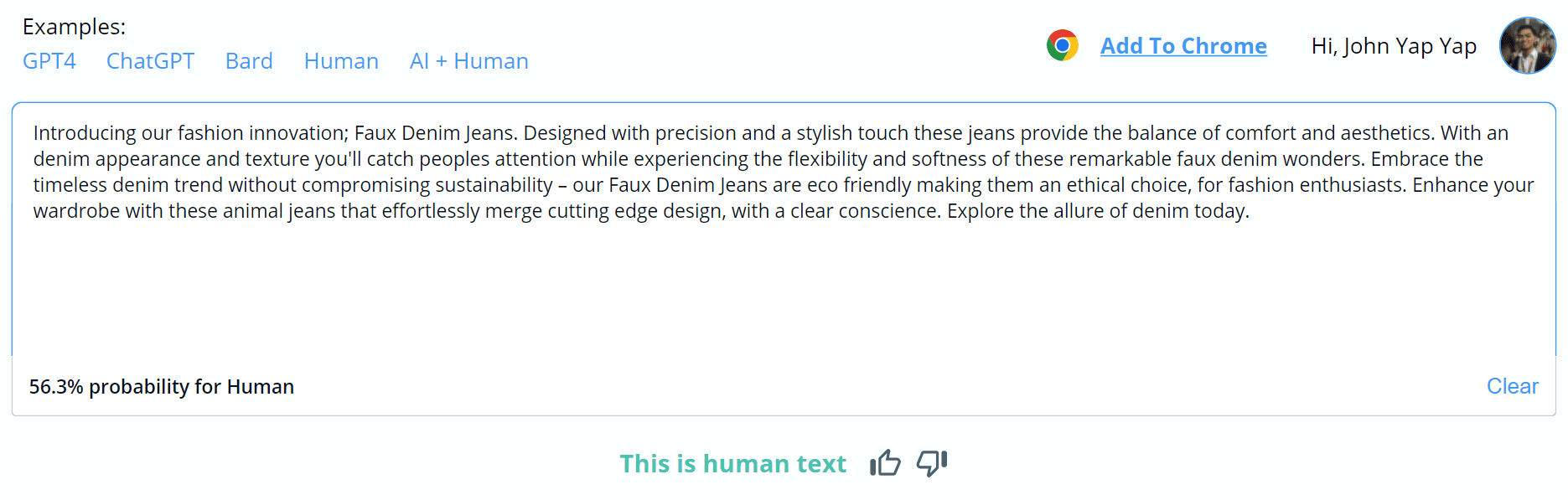Select the Bard example
This screenshot has height=500, width=1568.
point(249,61)
